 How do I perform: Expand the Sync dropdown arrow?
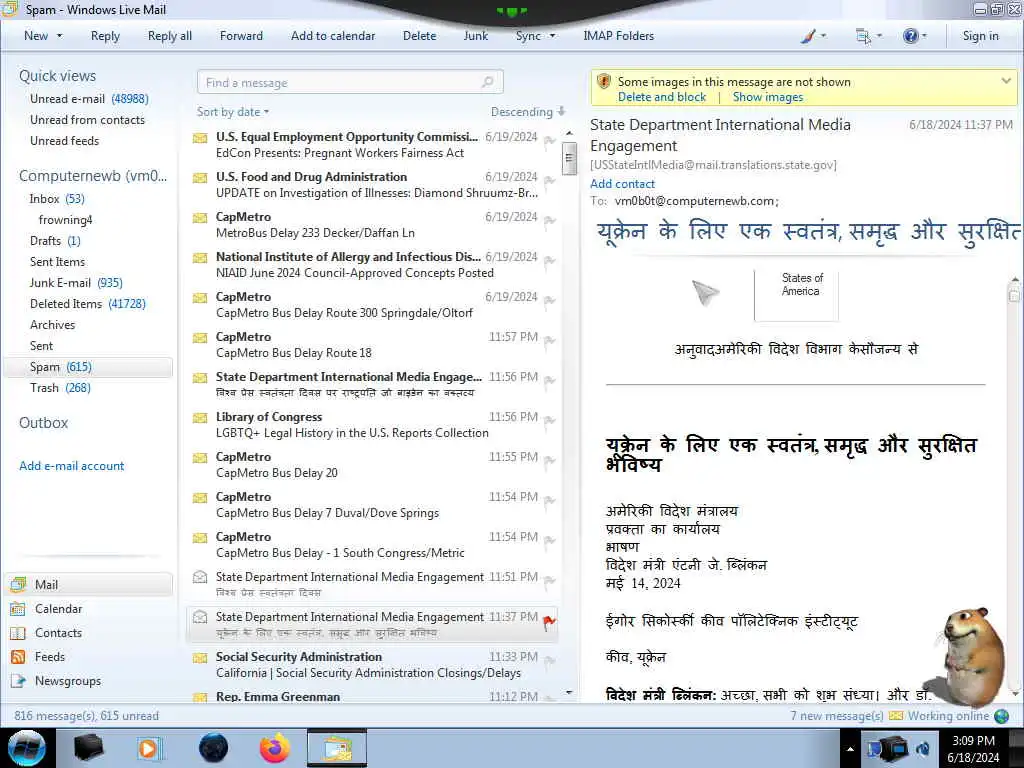[x=552, y=36]
